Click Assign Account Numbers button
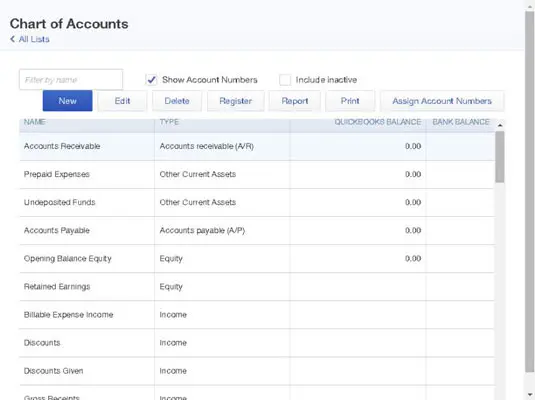Viewport: 535px width, 400px height. tap(442, 101)
